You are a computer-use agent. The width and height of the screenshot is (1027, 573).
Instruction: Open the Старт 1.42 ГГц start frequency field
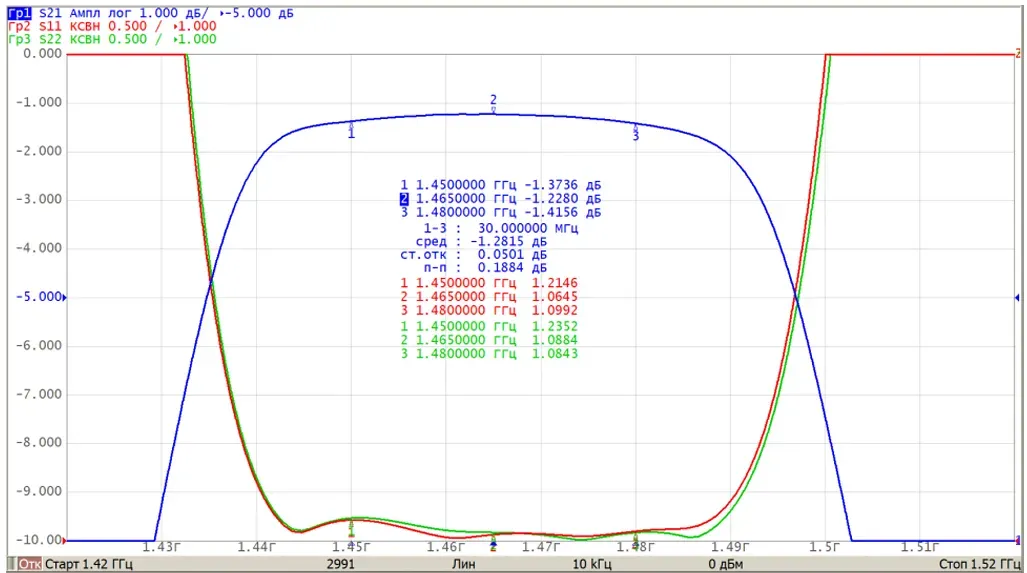(x=88, y=564)
